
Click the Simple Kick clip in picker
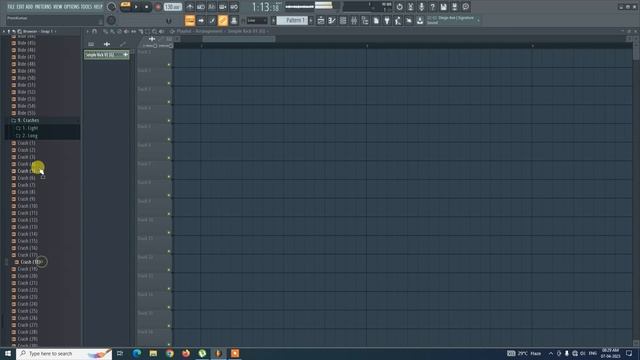tap(107, 55)
